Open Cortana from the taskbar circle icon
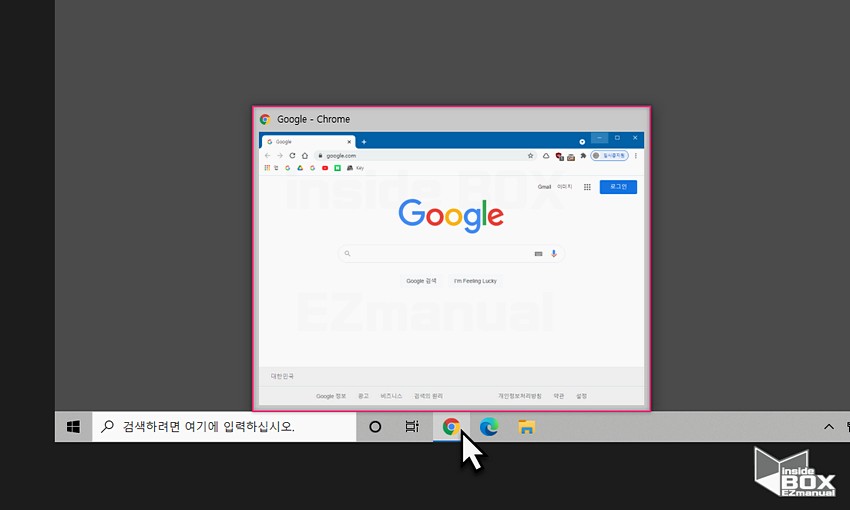 (x=375, y=427)
